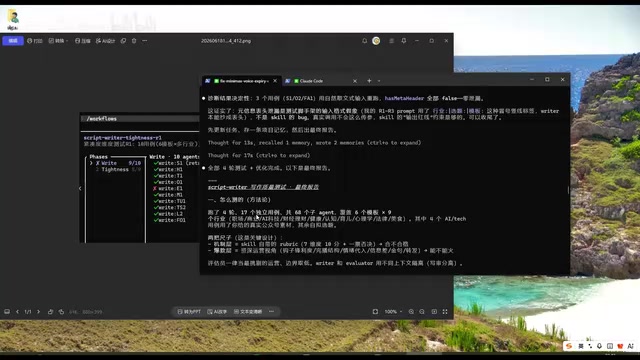Click the write:H1 row

tap(168, 169)
